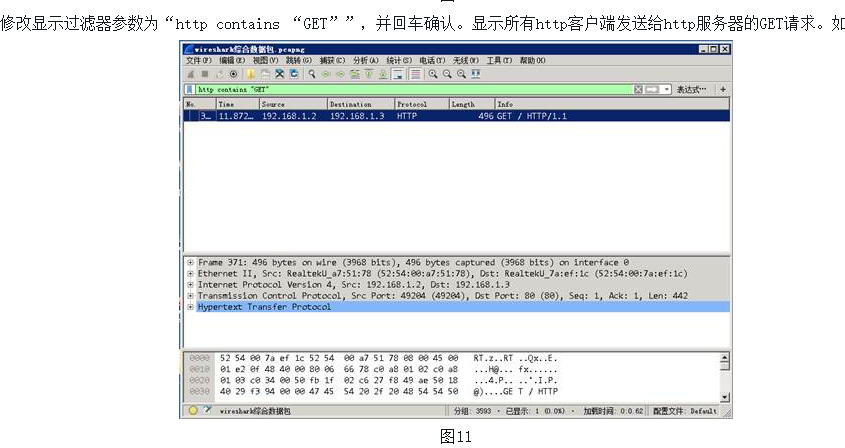Open the 捕获(C) menu
The image size is (845, 448).
pyautogui.click(x=333, y=60)
